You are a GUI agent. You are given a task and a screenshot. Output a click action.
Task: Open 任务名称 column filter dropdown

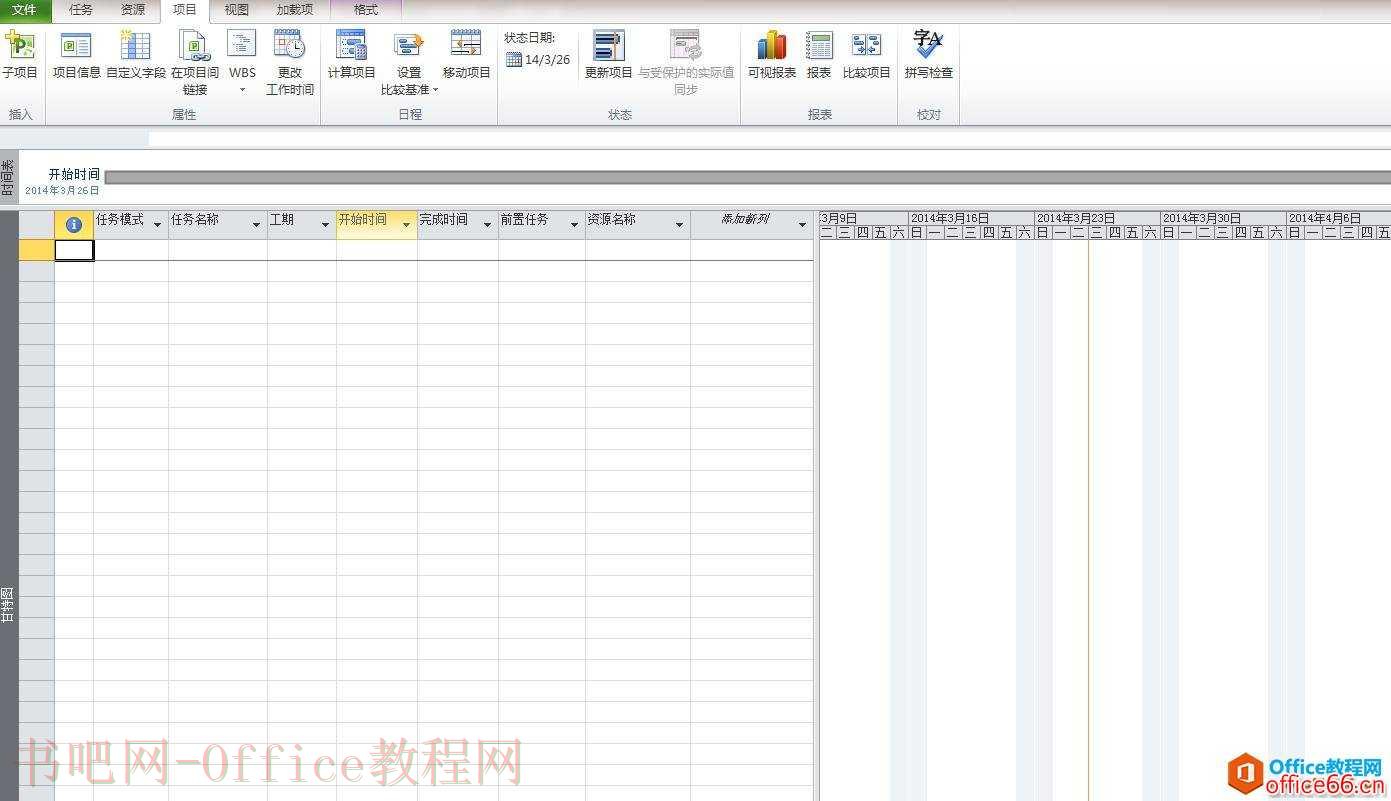pyautogui.click(x=257, y=225)
